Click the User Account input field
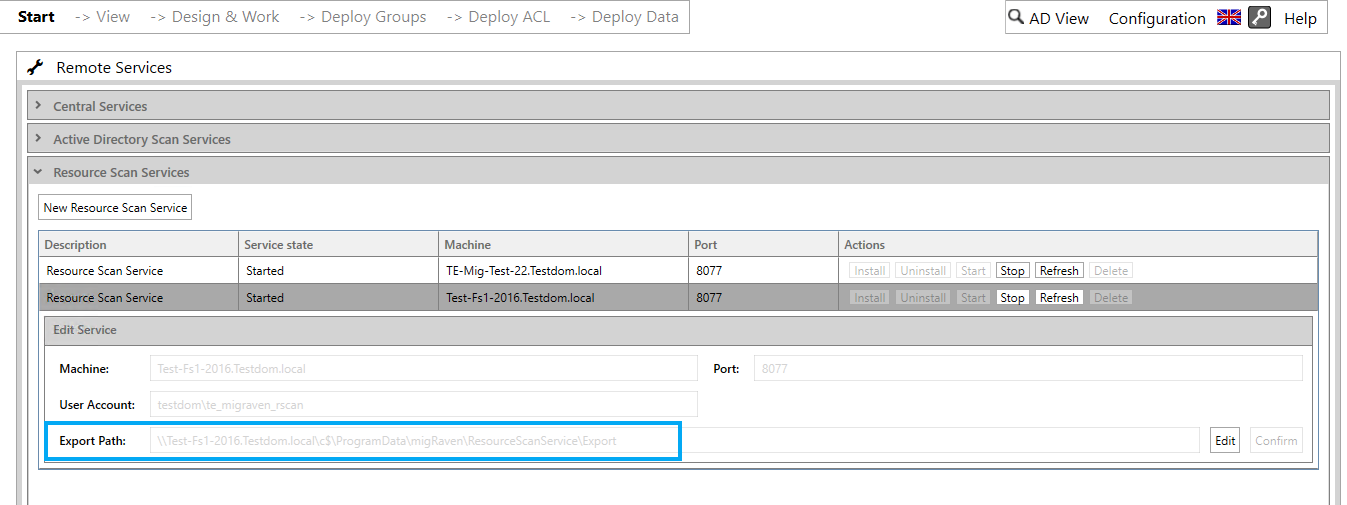 pos(424,405)
